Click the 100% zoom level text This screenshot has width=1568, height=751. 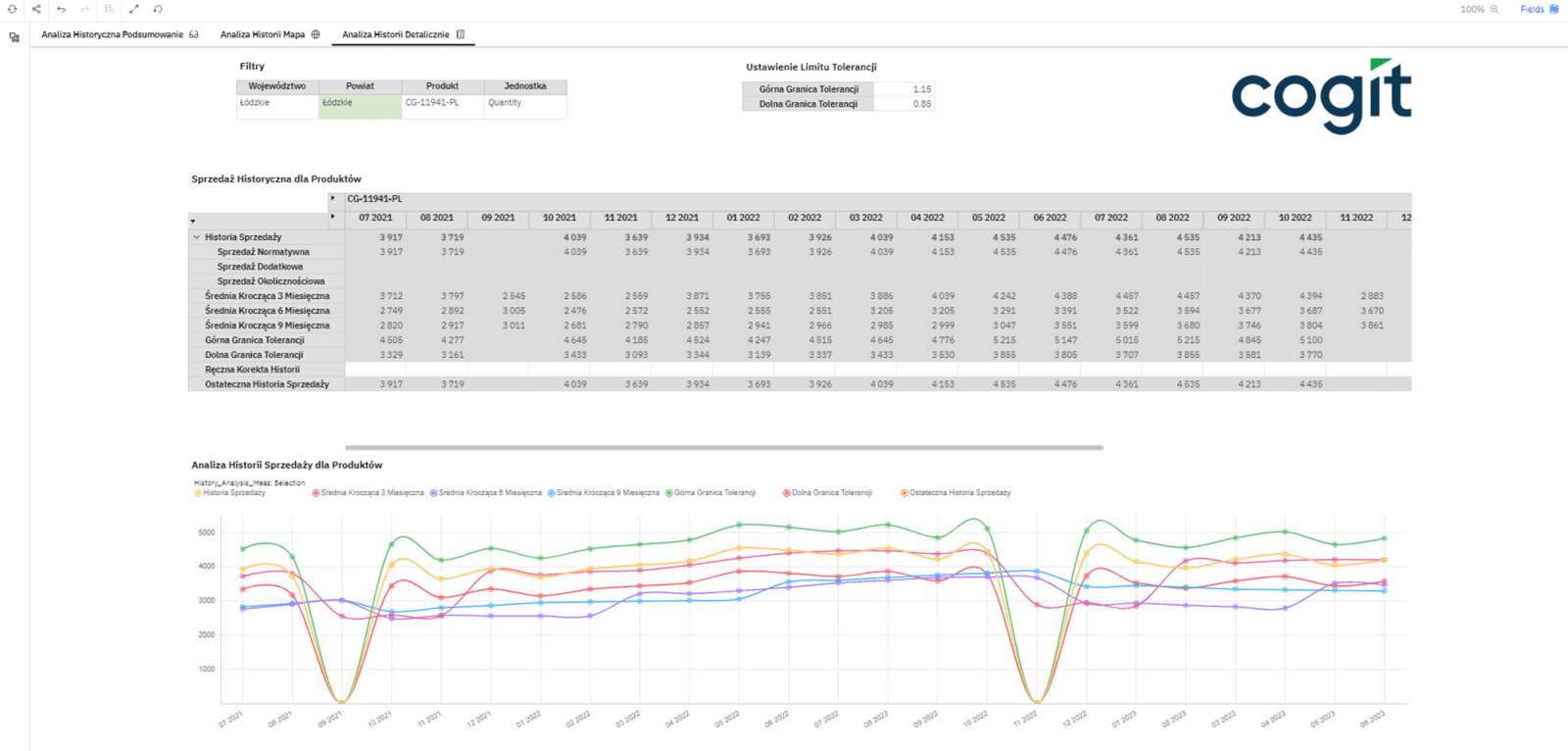pos(1472,9)
